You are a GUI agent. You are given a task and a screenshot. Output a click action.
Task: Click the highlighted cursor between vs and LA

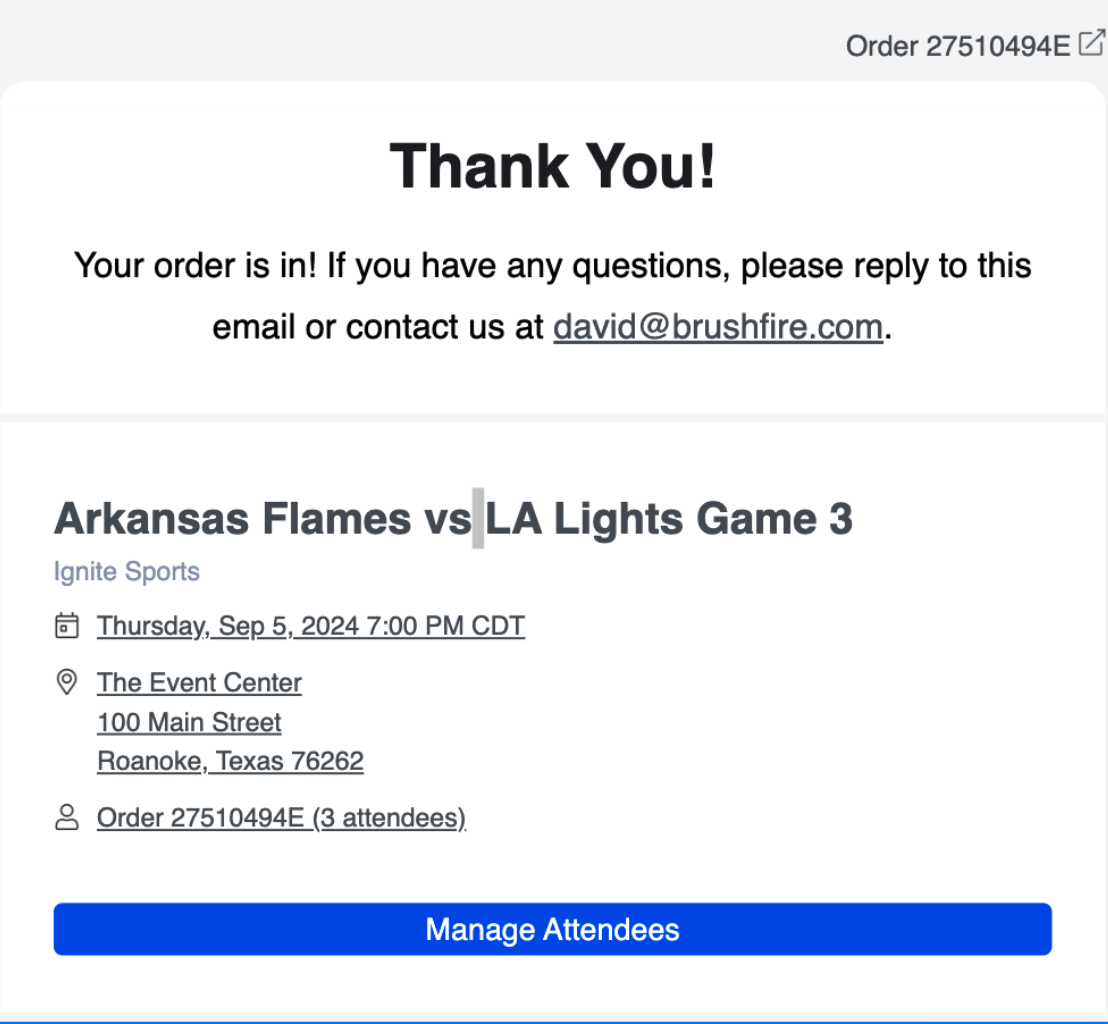[x=478, y=518]
